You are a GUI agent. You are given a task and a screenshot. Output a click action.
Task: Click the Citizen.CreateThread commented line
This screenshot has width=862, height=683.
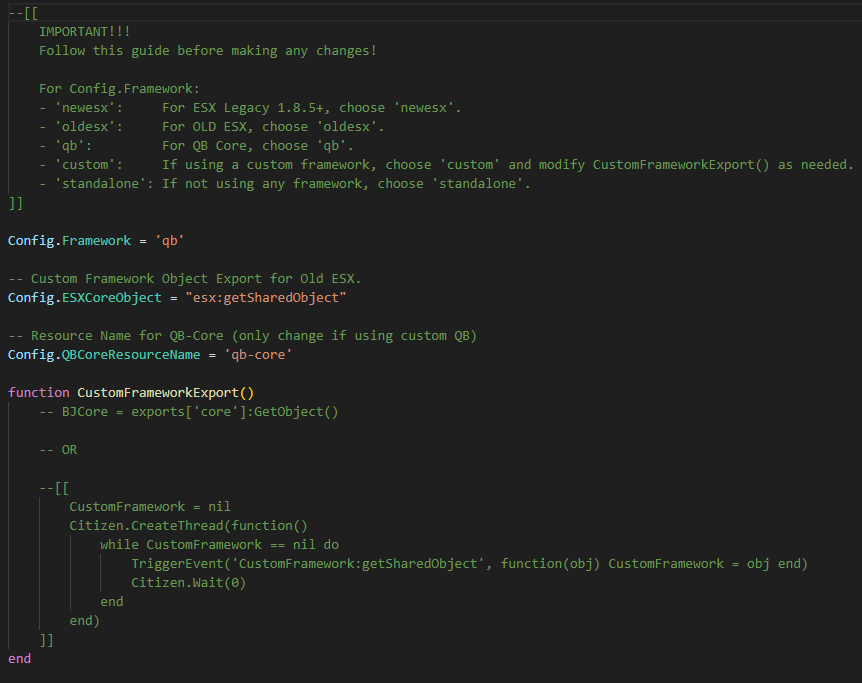click(x=189, y=526)
